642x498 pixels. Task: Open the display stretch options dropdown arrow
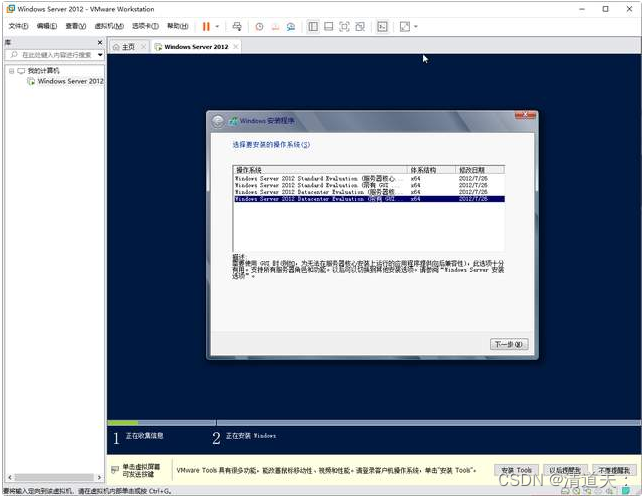click(x=416, y=27)
